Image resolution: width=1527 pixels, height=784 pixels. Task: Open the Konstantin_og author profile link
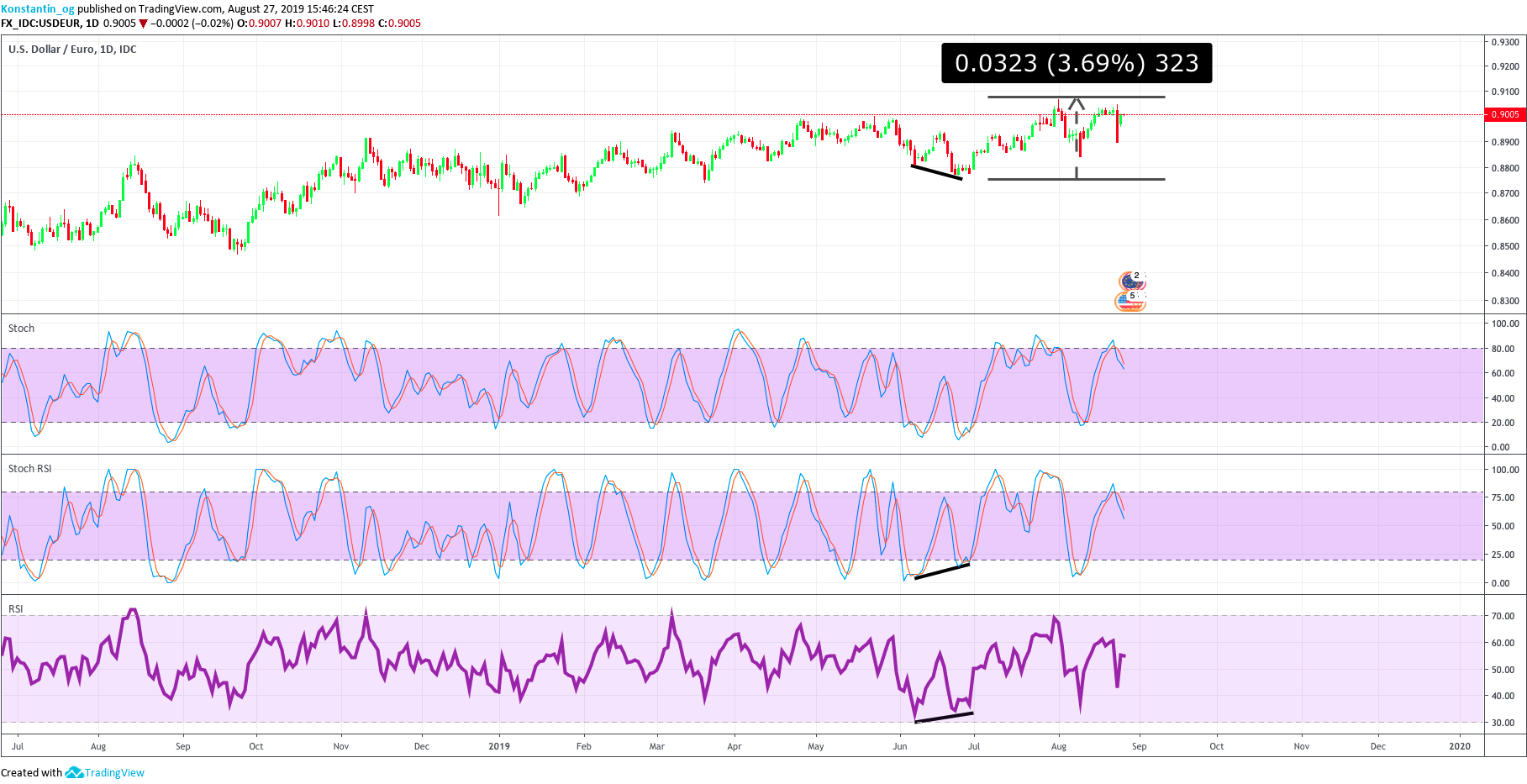[x=38, y=8]
